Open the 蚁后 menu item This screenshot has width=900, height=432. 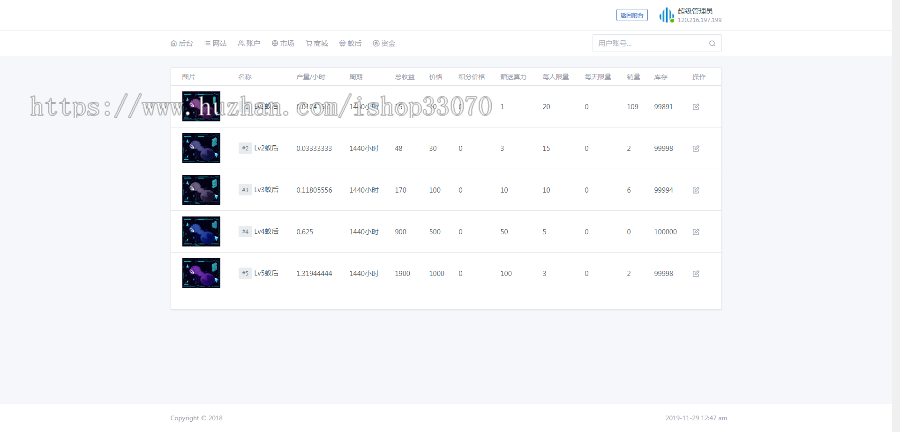(x=350, y=43)
